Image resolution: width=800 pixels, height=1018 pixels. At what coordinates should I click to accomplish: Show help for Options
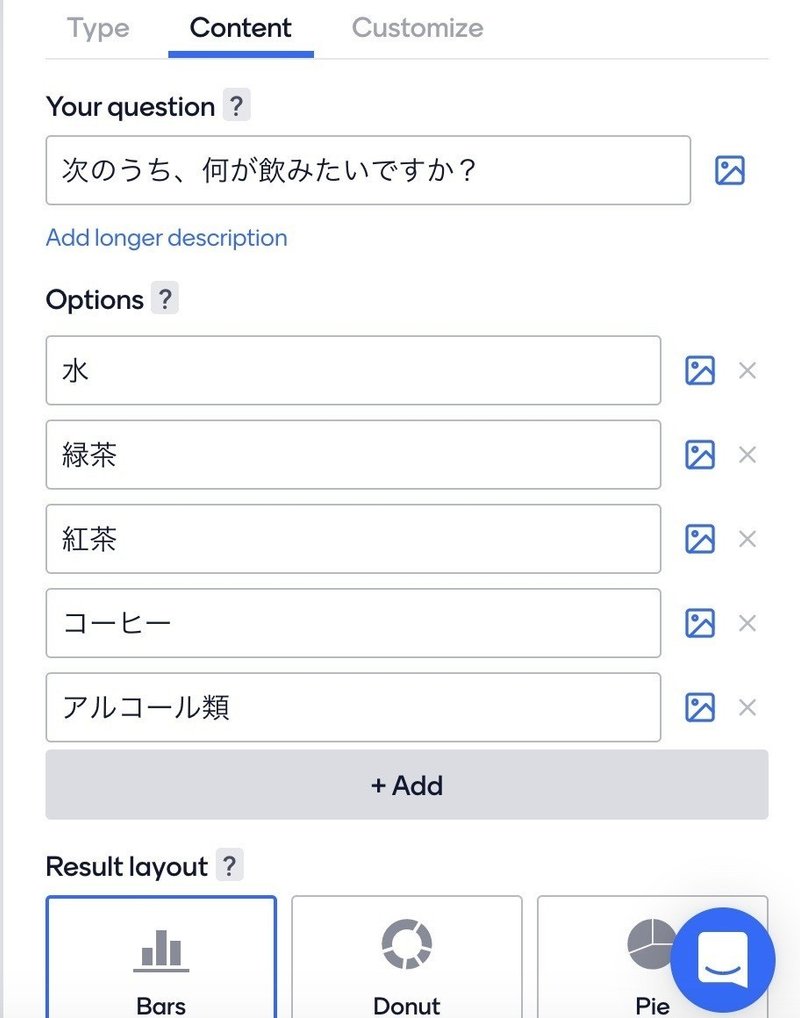point(165,299)
